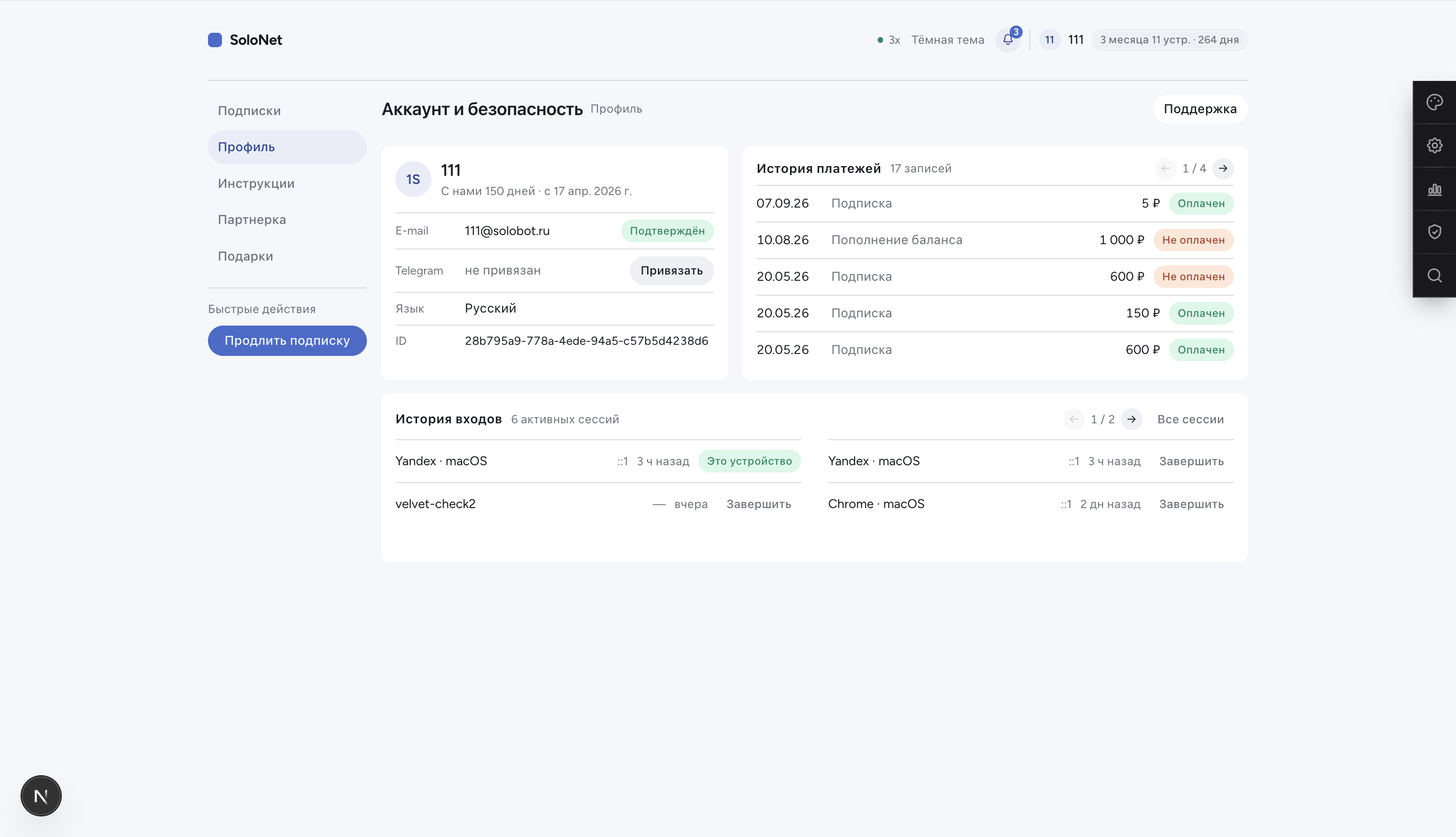Click the 6 активных сессий label
This screenshot has width=1456, height=837.
[564, 419]
